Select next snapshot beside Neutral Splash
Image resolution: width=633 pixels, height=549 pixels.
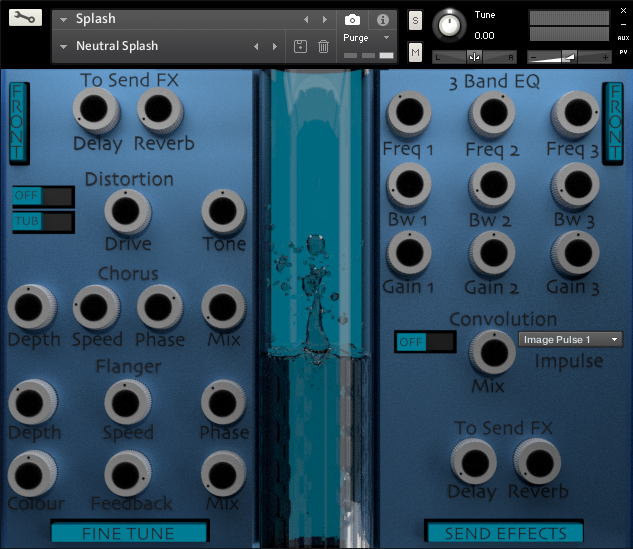pos(275,46)
